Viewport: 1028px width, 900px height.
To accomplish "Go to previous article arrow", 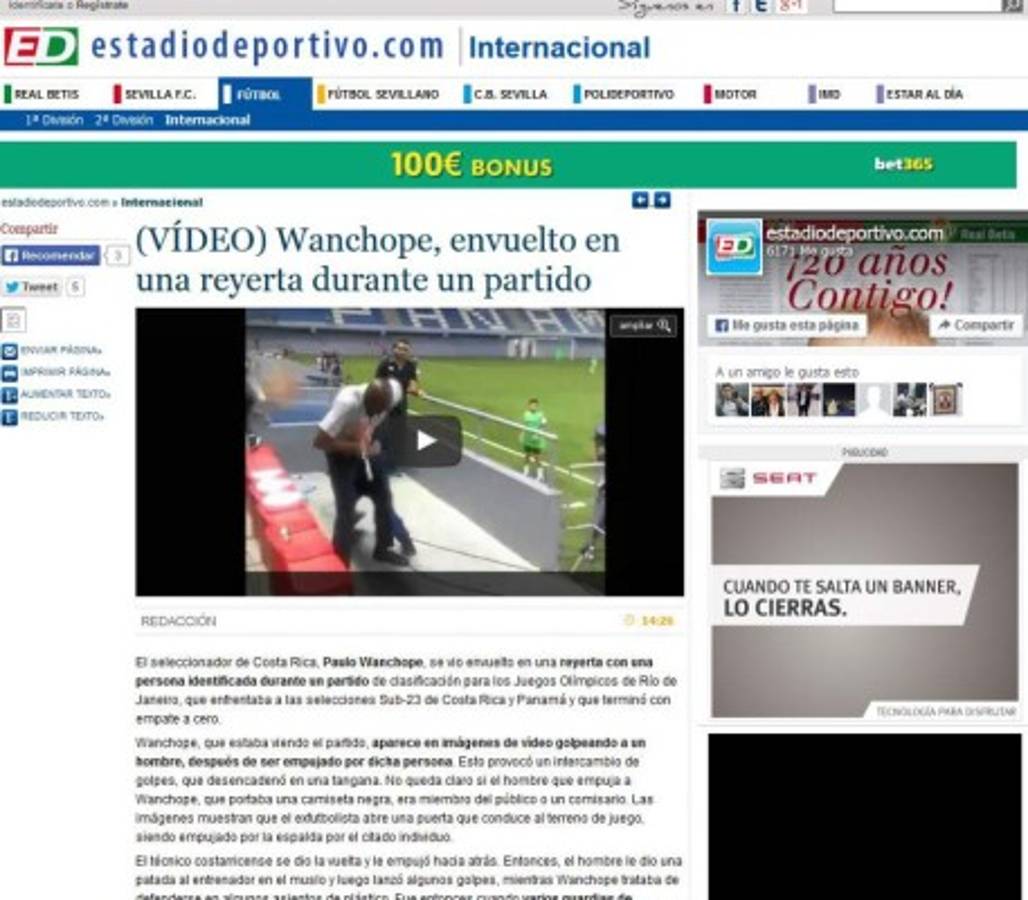I will click(640, 201).
